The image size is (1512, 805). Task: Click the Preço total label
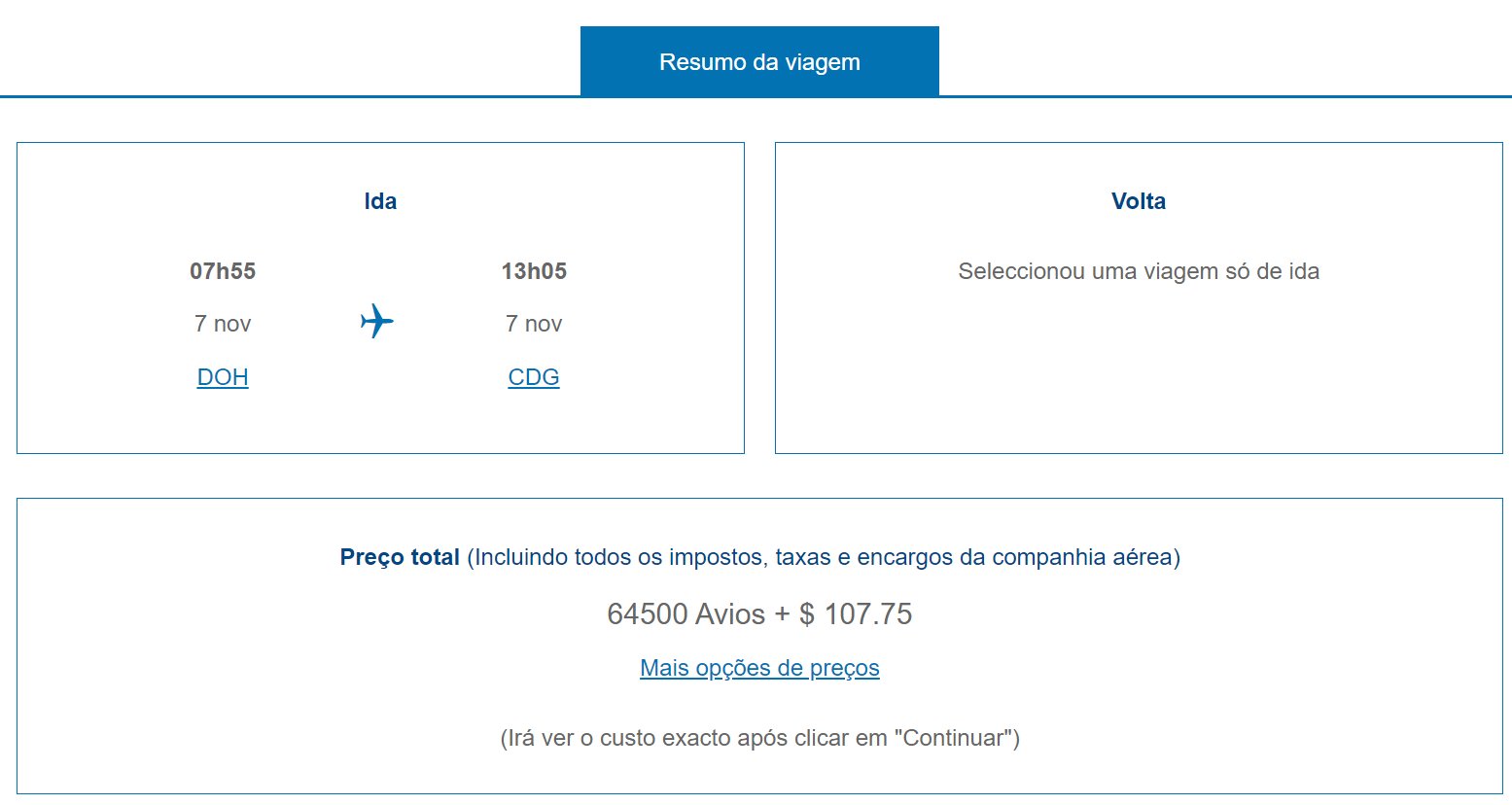coord(400,557)
